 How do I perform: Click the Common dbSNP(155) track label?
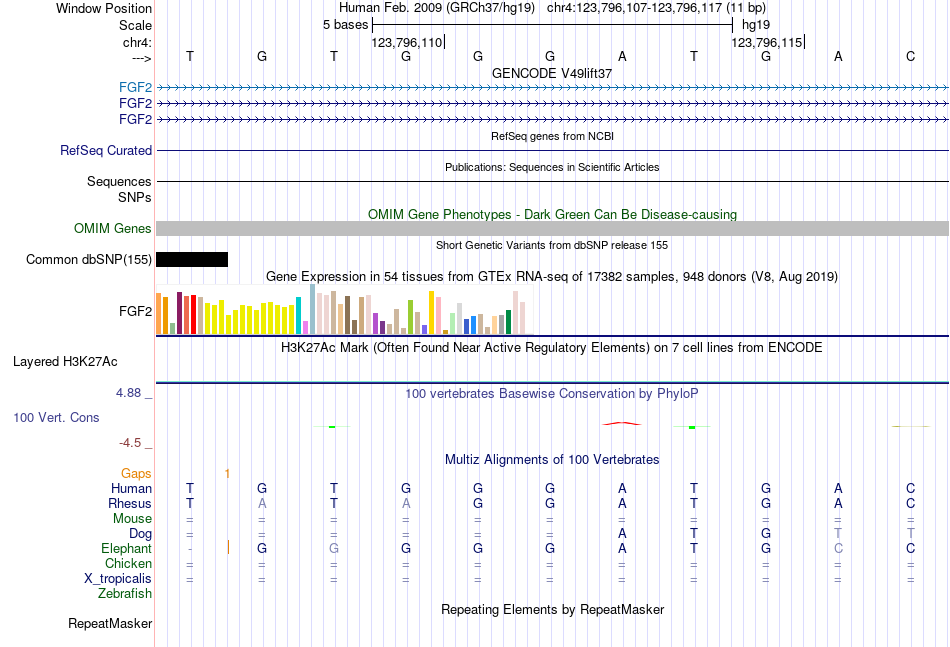coord(88,259)
